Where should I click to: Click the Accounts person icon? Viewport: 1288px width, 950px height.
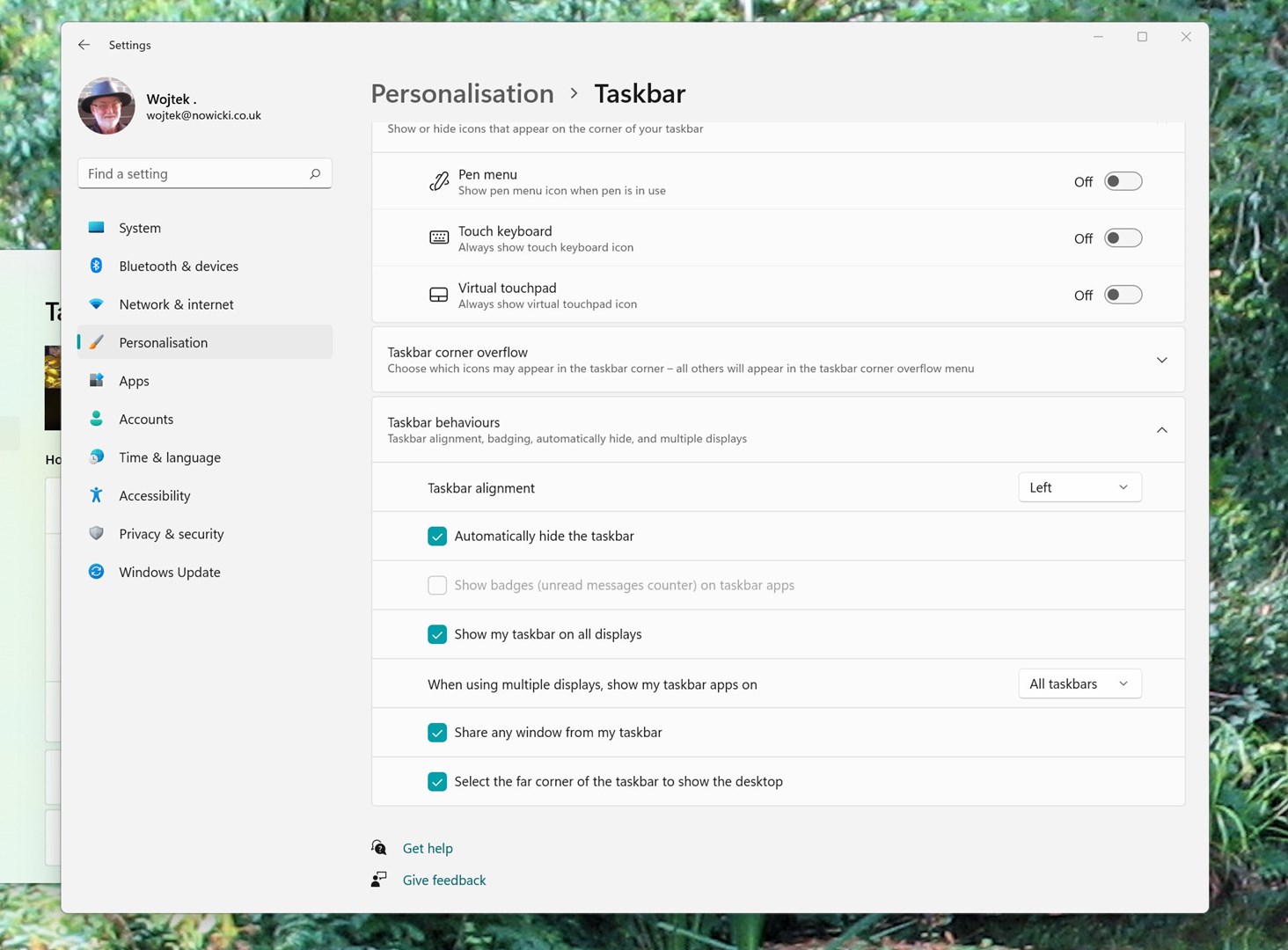pyautogui.click(x=97, y=419)
